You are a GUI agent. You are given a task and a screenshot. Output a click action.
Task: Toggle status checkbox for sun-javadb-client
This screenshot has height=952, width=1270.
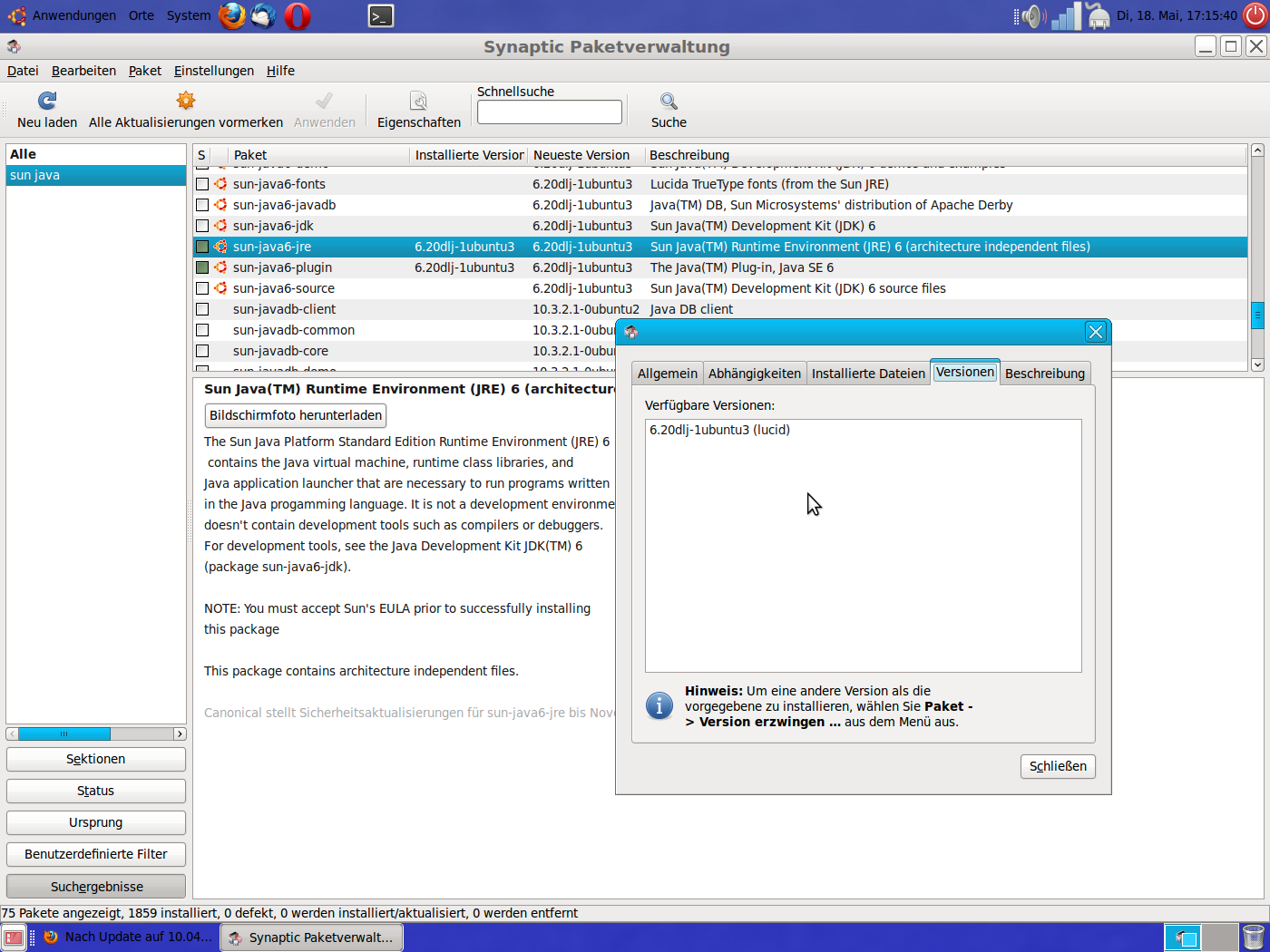202,309
